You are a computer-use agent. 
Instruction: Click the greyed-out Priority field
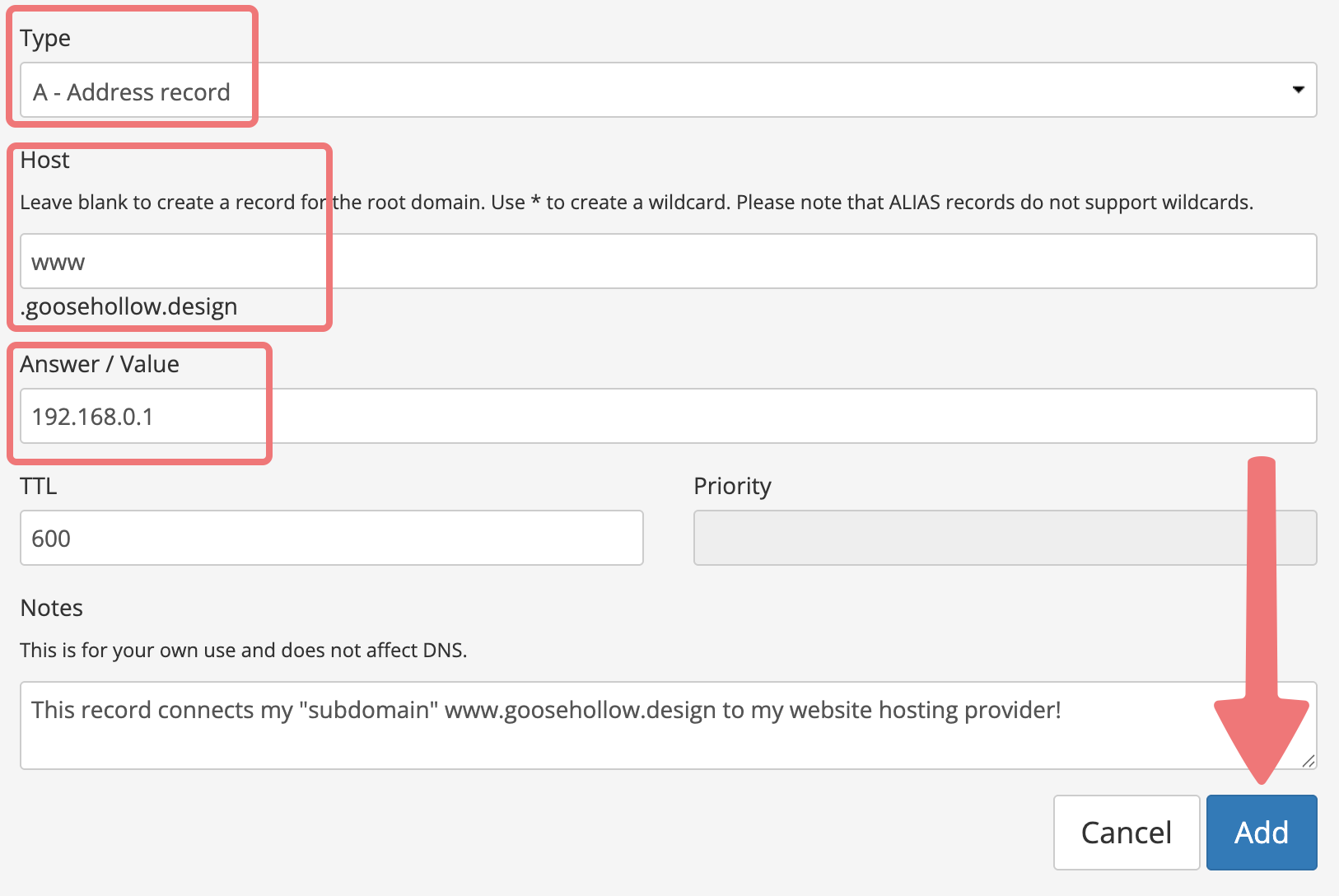(x=1005, y=538)
